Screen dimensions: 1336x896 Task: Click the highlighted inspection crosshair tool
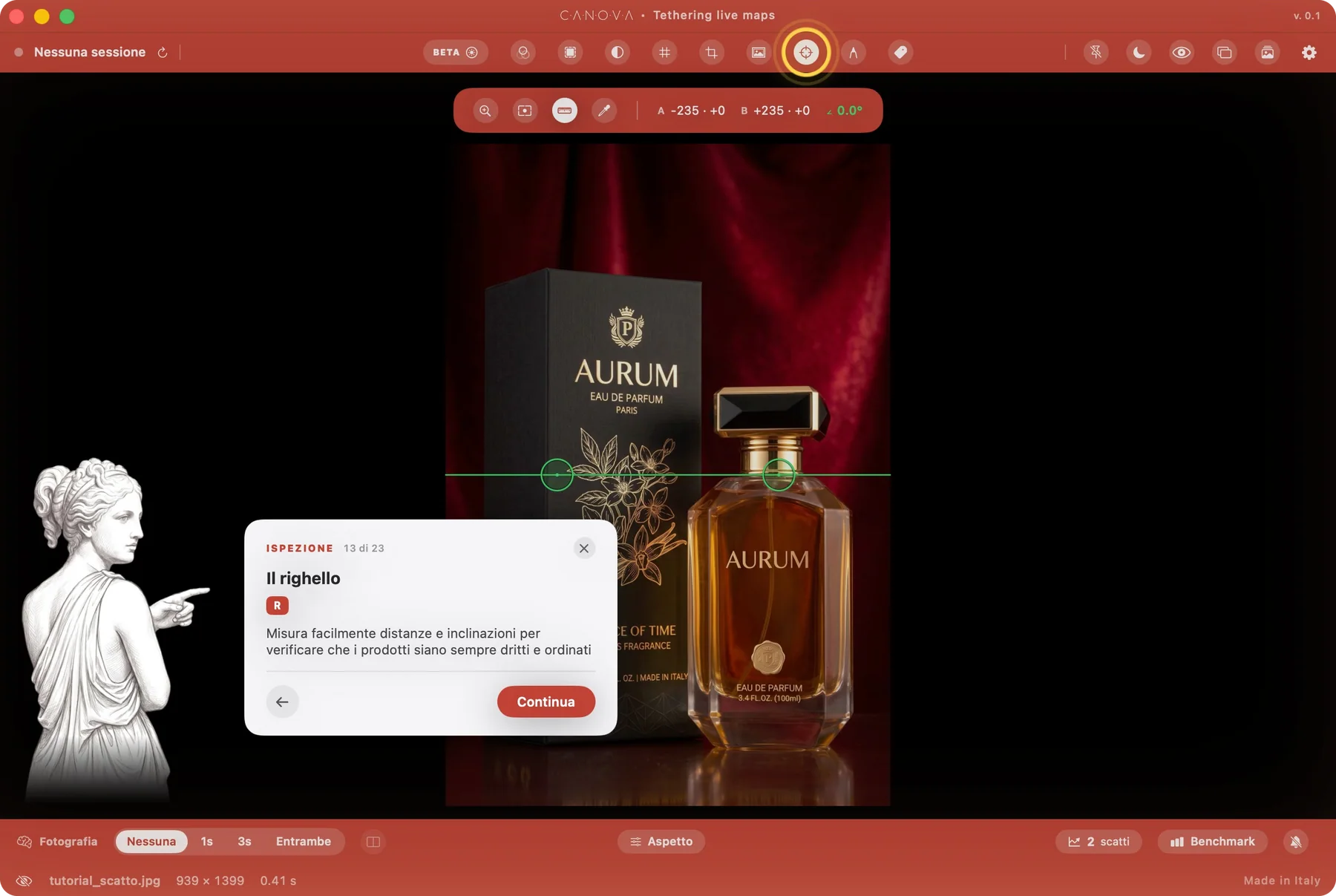pos(806,52)
